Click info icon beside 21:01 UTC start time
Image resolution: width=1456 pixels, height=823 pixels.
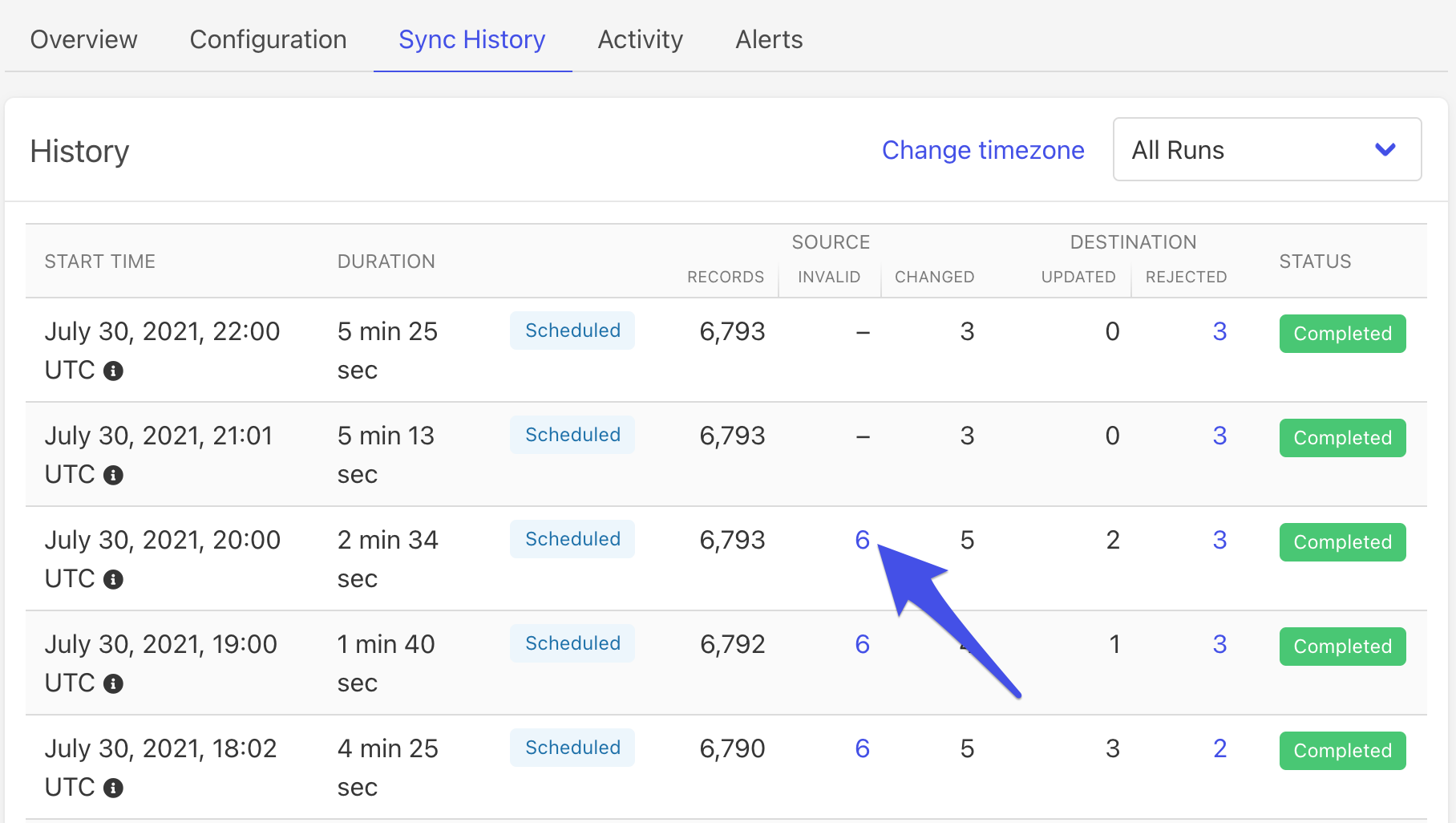[x=114, y=475]
